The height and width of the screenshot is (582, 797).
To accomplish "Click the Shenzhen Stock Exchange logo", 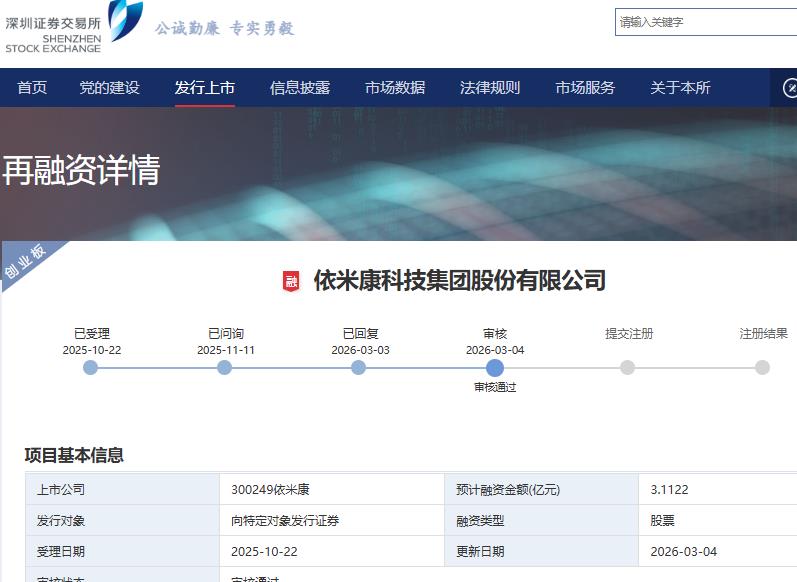I will [75, 27].
